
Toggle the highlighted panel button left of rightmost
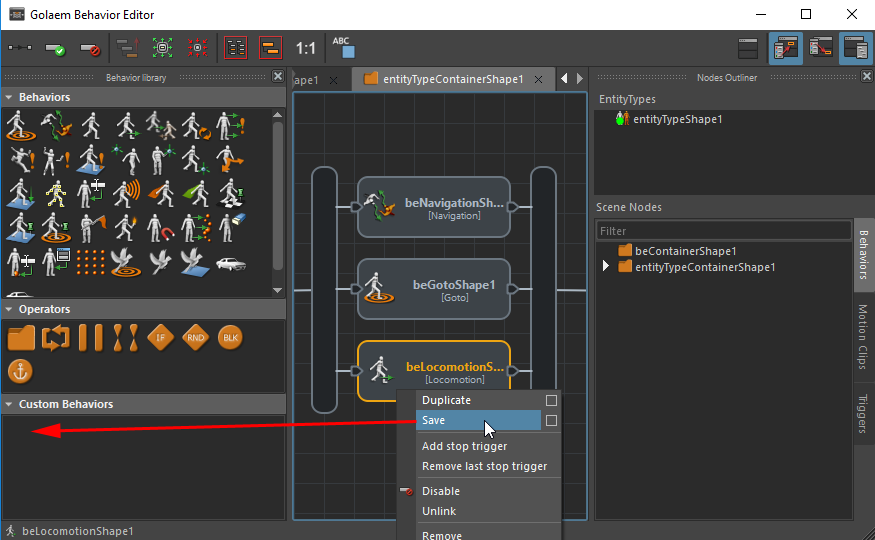785,49
